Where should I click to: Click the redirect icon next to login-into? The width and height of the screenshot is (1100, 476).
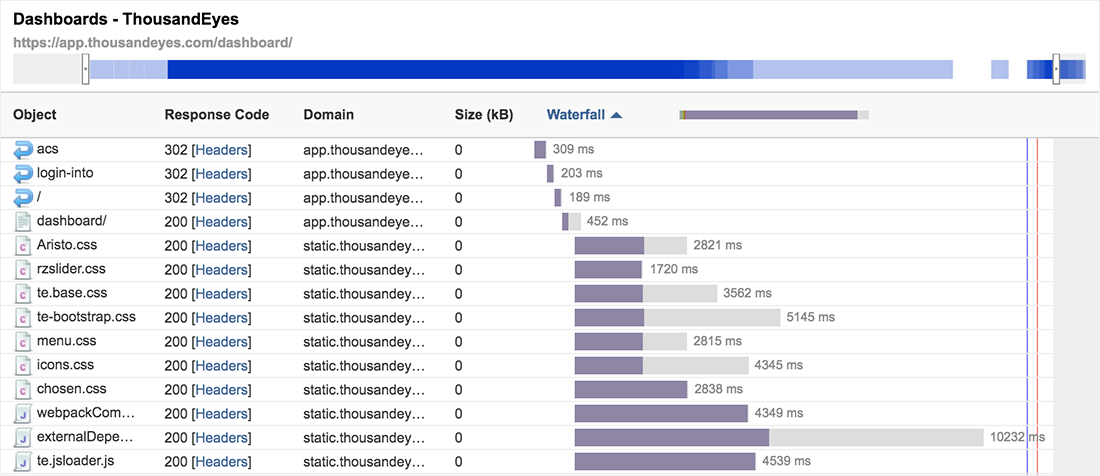click(23, 174)
